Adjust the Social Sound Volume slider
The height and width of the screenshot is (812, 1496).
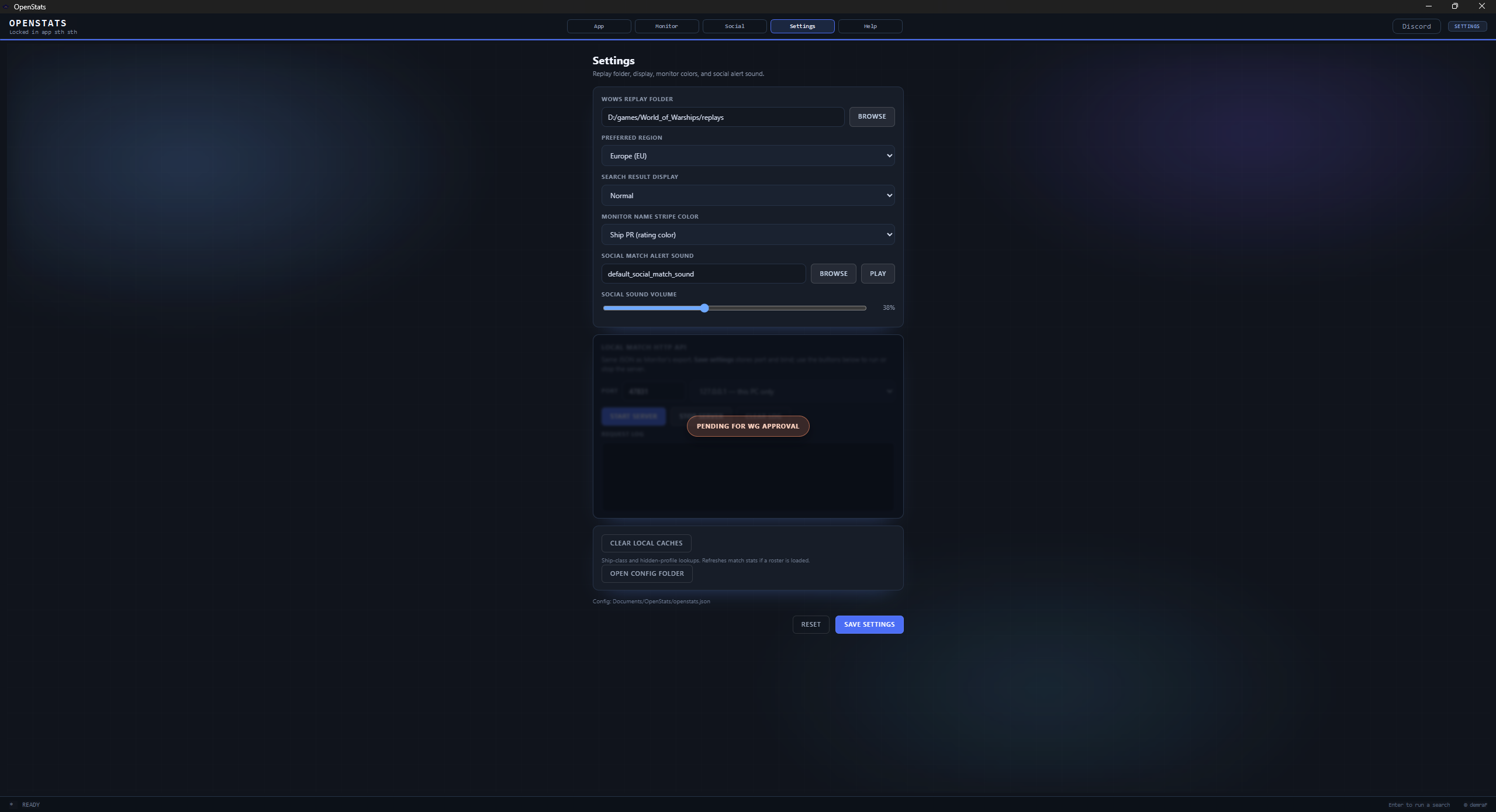704,307
